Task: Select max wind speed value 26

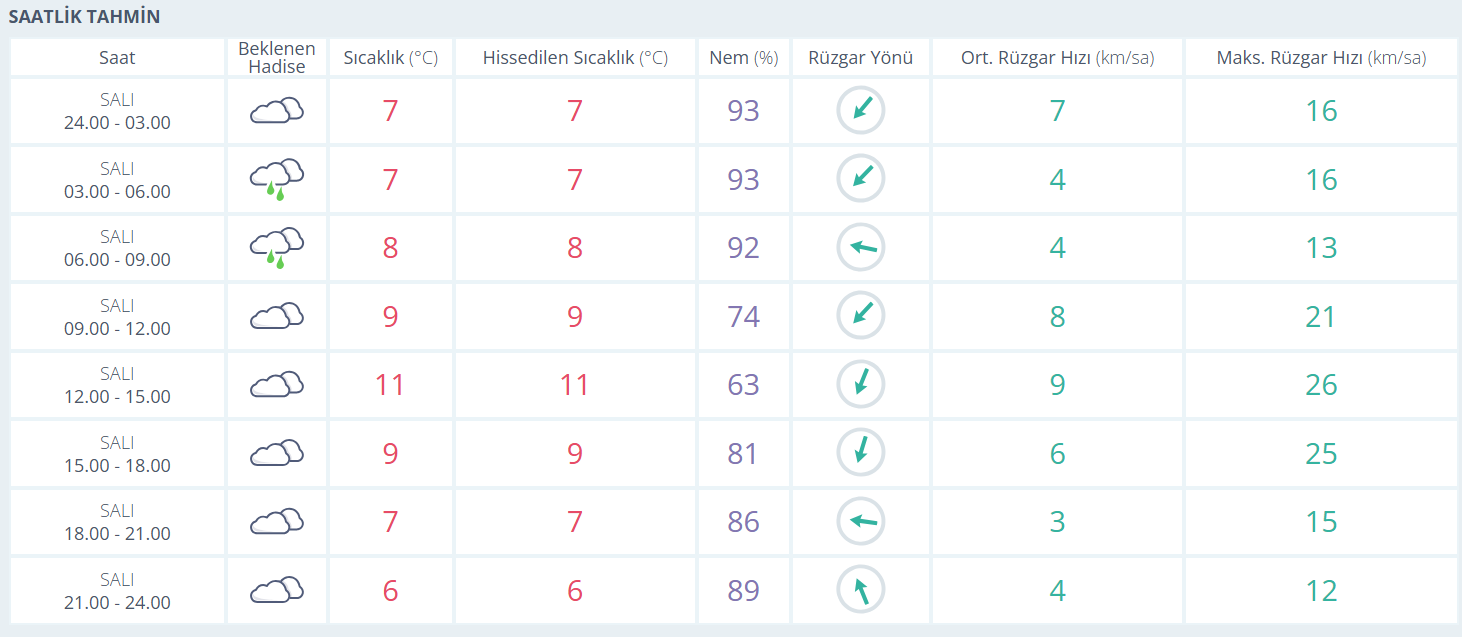Action: pyautogui.click(x=1321, y=385)
